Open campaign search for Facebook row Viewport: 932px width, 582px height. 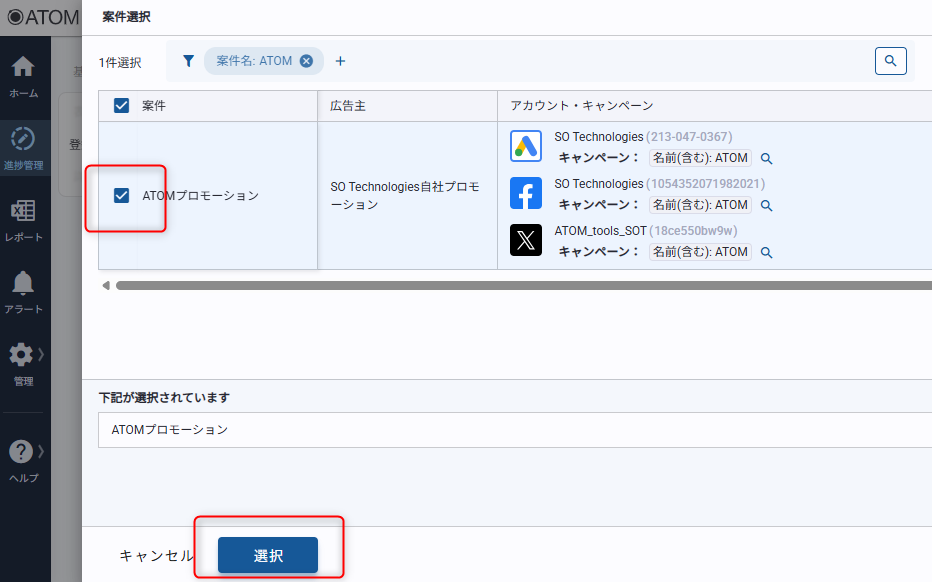[767, 205]
